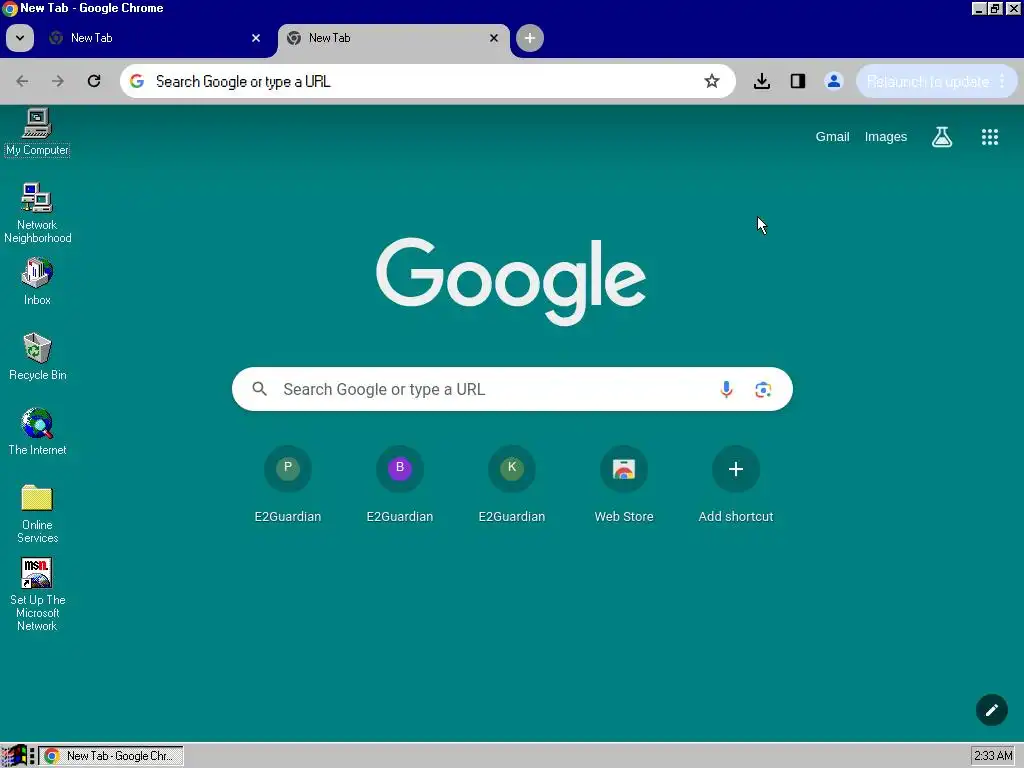Click the New Tab - Google Chrome taskbar button
The width and height of the screenshot is (1024, 768).
point(111,756)
